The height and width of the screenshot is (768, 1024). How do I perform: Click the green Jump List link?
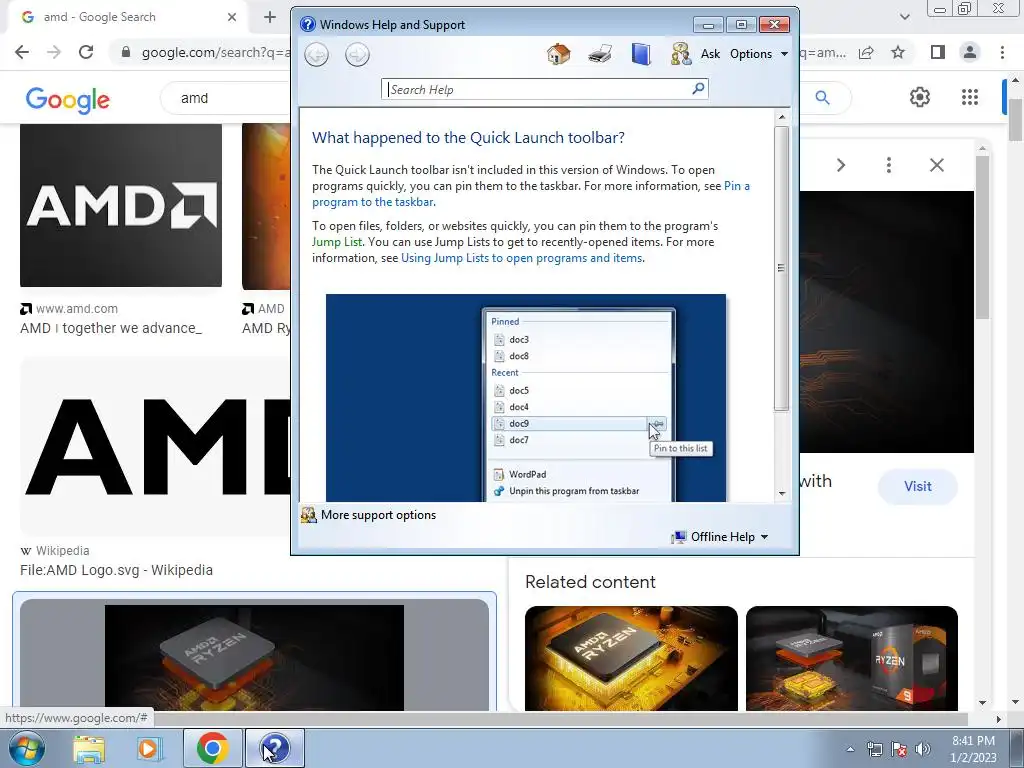point(337,242)
